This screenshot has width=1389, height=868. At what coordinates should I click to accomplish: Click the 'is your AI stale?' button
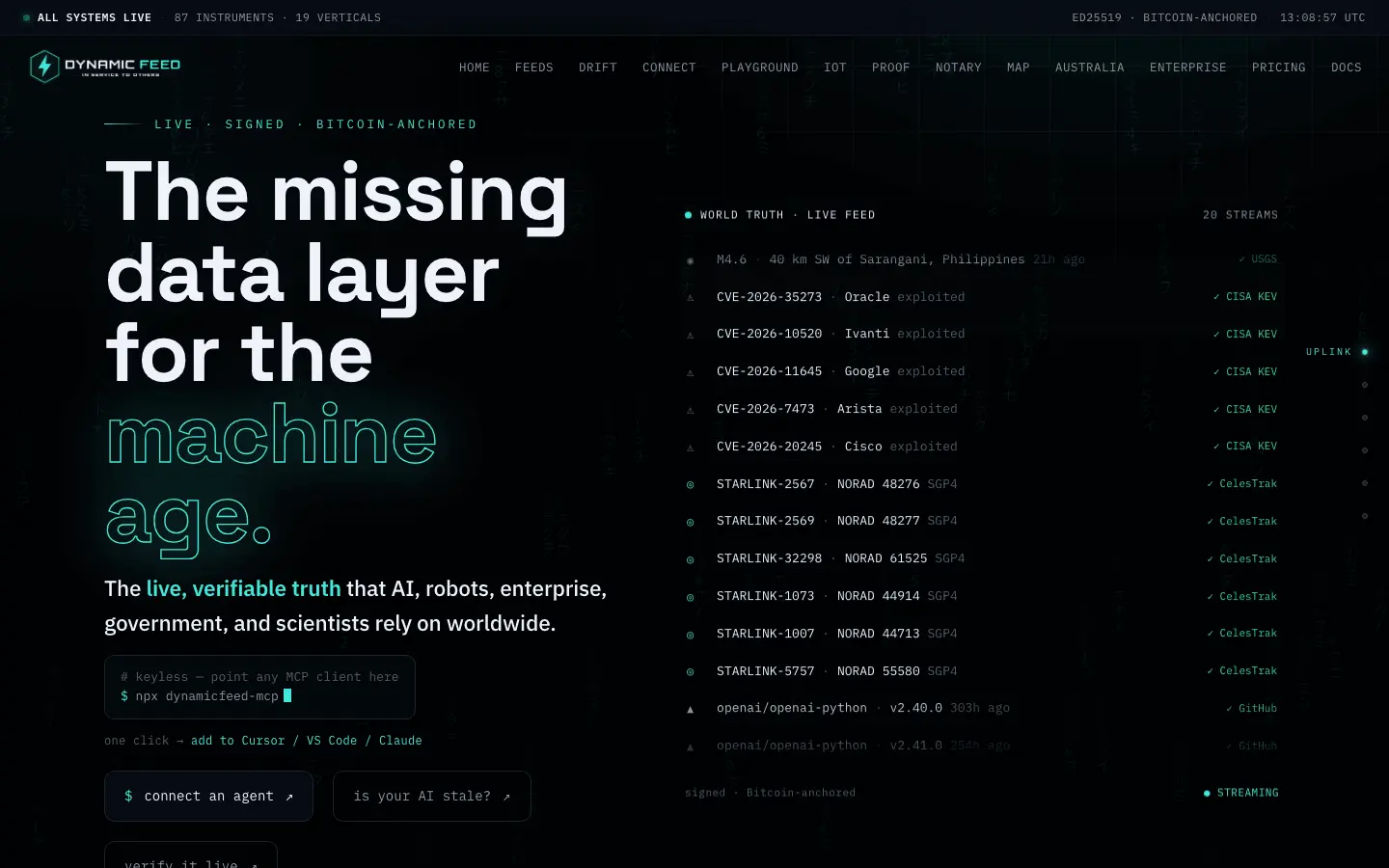pyautogui.click(x=432, y=797)
